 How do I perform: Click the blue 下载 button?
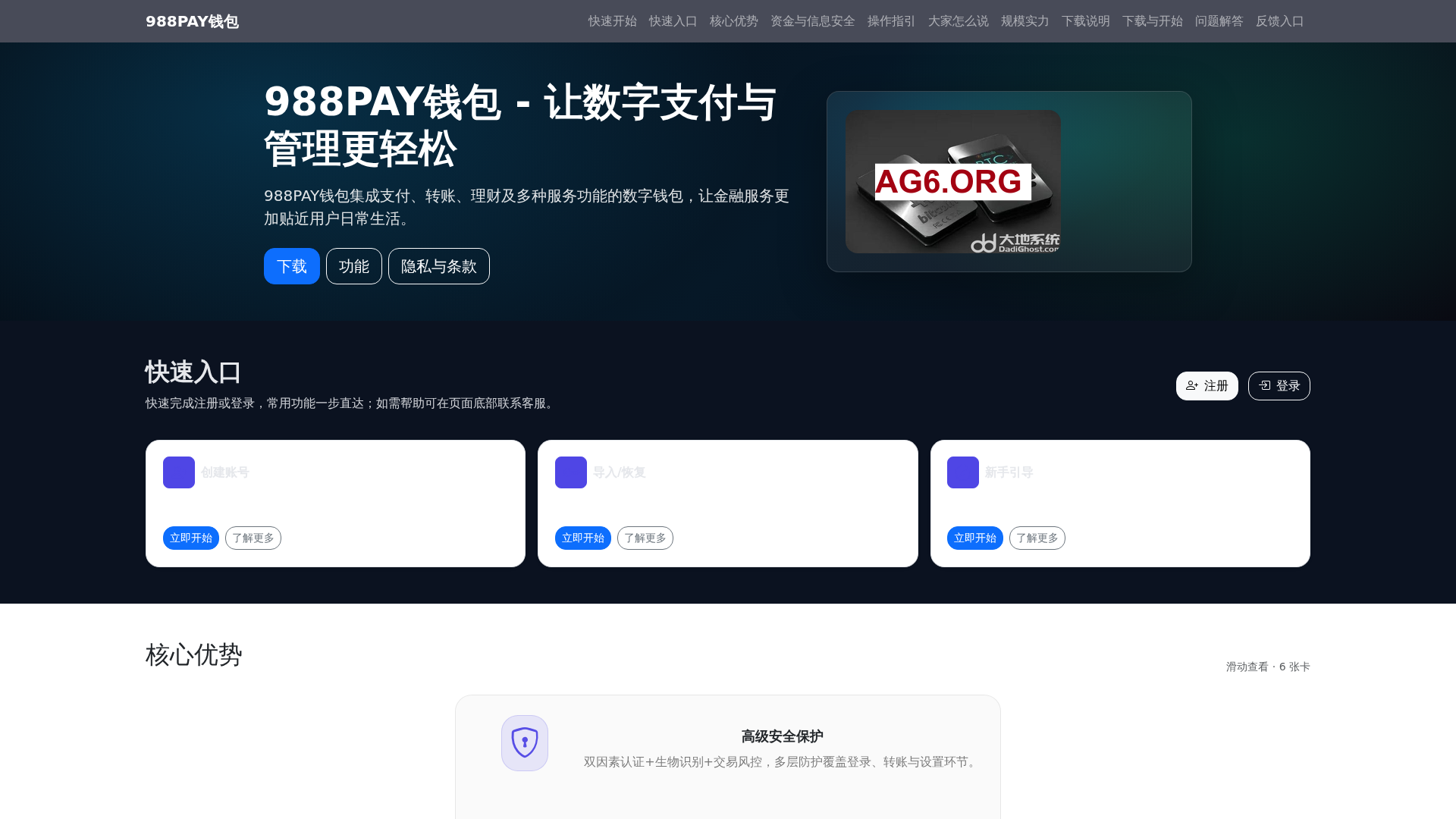(292, 266)
